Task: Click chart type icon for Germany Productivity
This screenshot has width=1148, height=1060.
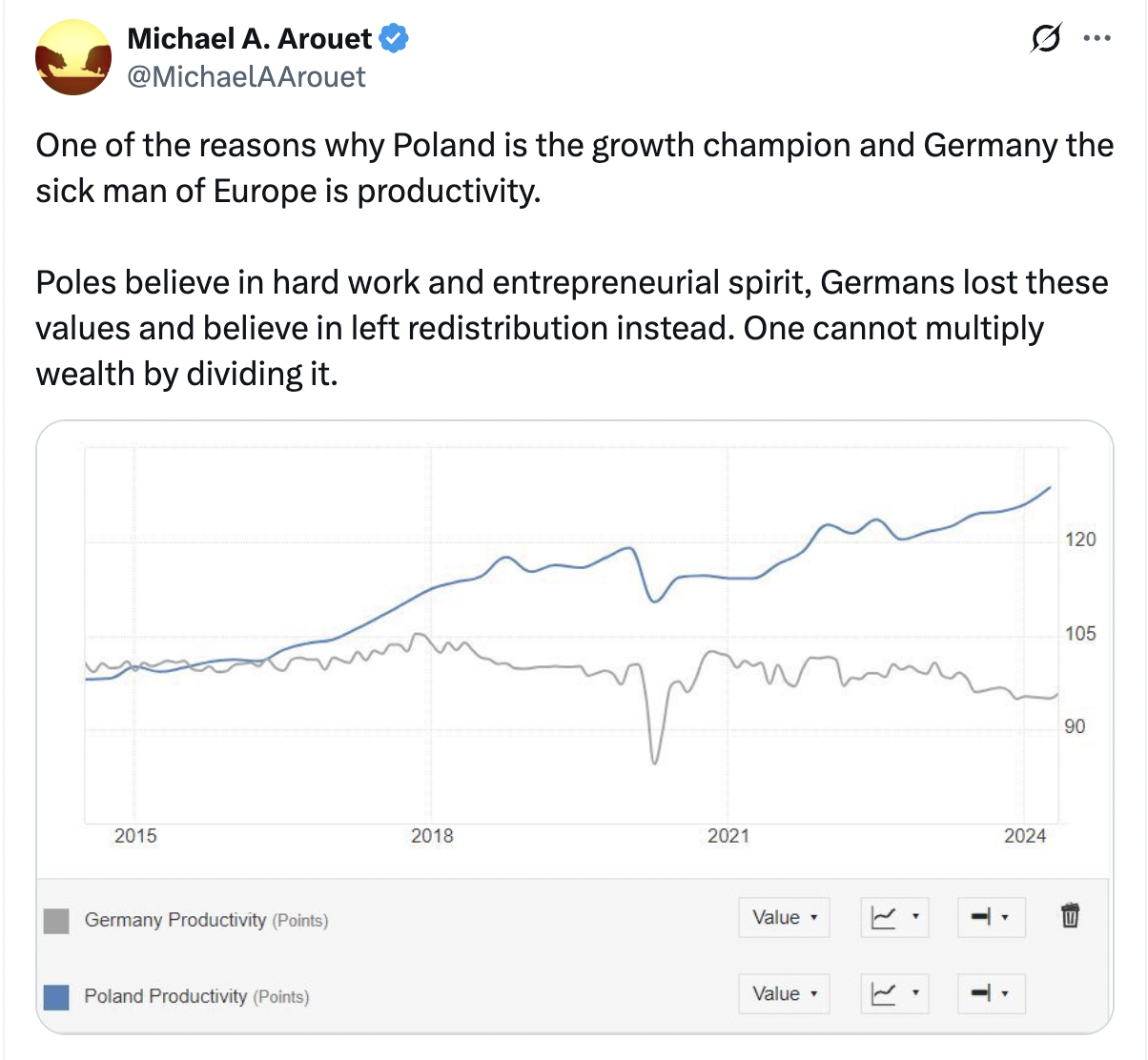Action: click(x=884, y=917)
